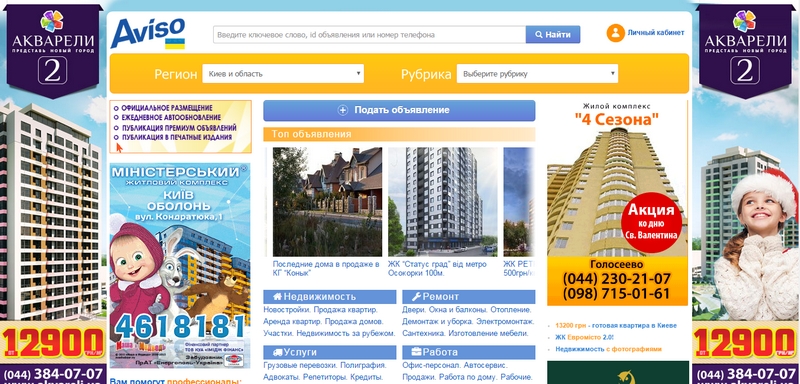Focus the keyword search field
Screen dimensions: 800x384
pos(369,35)
